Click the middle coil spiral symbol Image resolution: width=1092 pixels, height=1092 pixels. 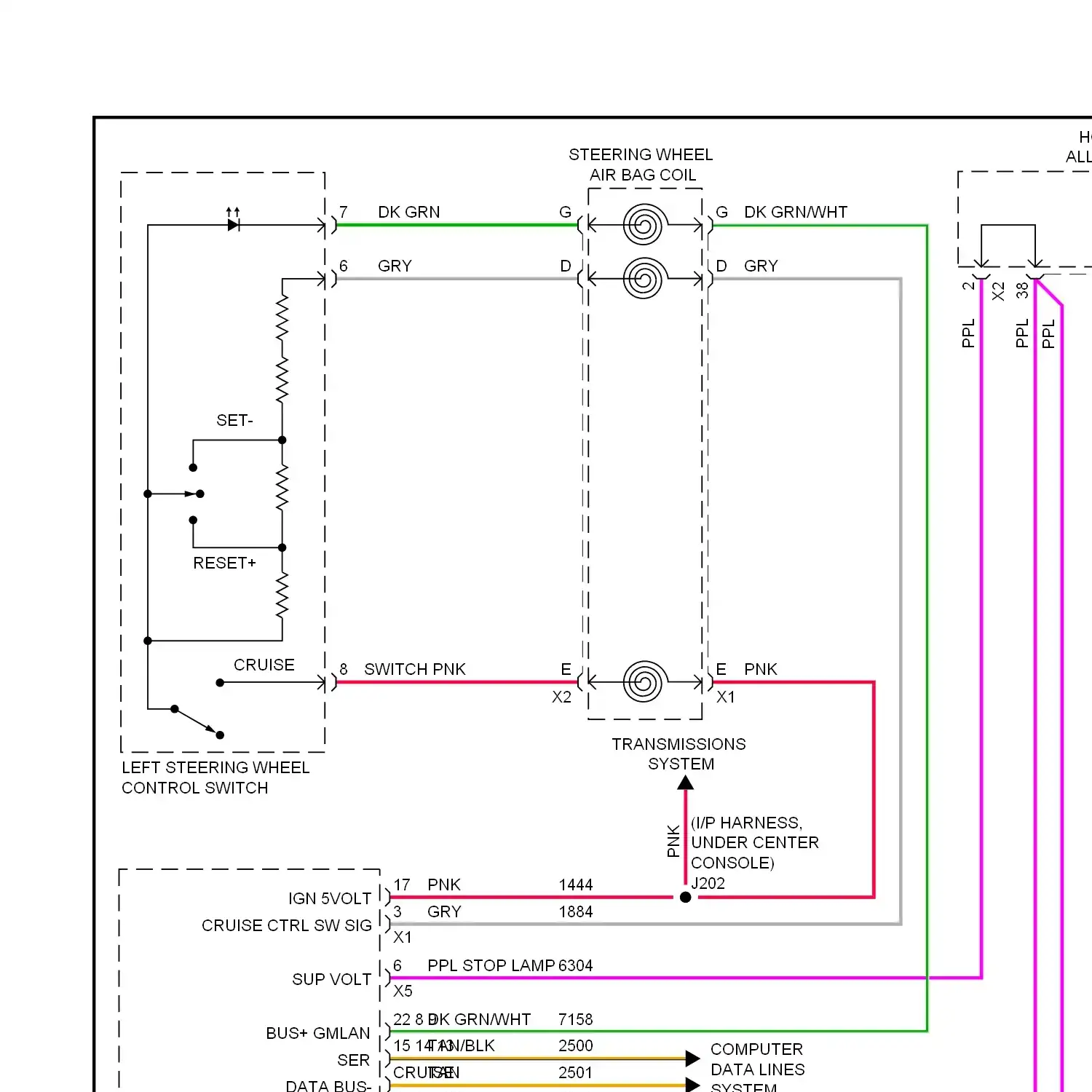coord(644,278)
